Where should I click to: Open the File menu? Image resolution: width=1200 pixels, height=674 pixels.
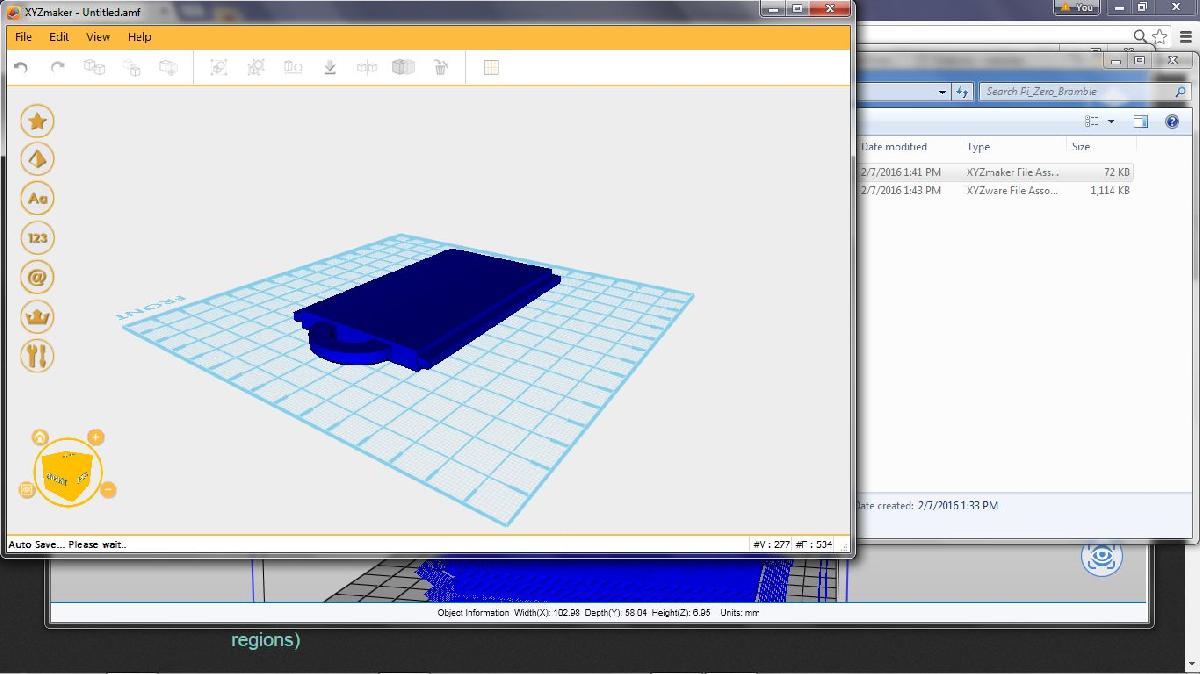(23, 37)
